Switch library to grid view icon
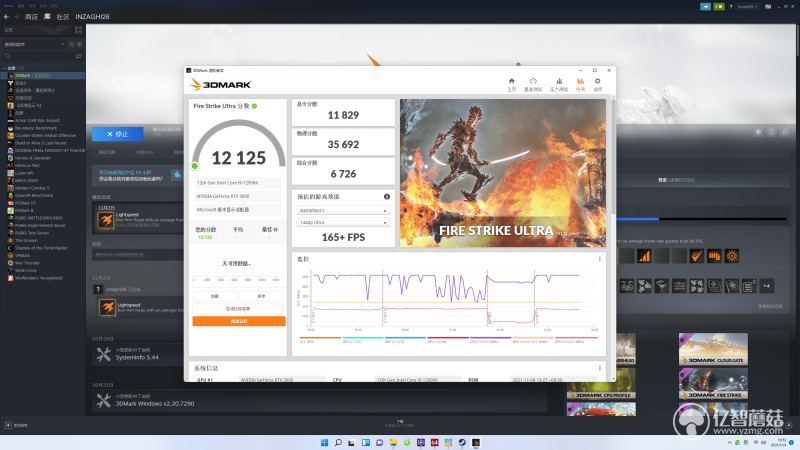 (78, 30)
